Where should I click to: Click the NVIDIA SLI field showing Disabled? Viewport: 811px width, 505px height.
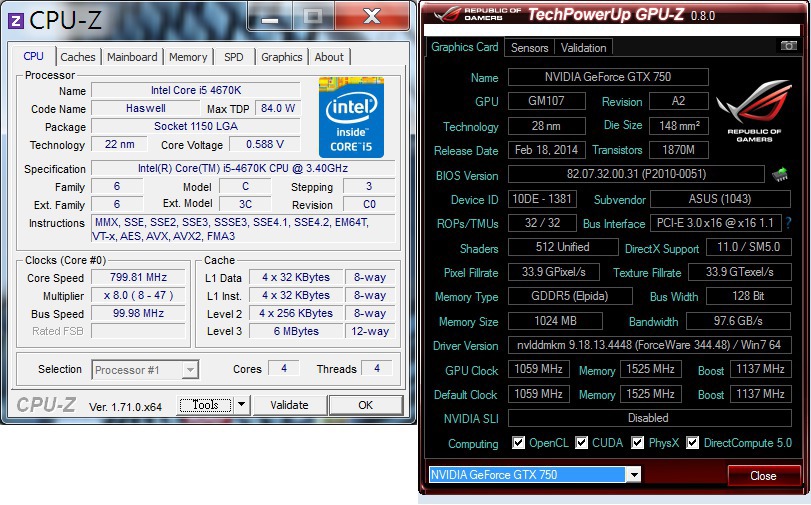(650, 418)
